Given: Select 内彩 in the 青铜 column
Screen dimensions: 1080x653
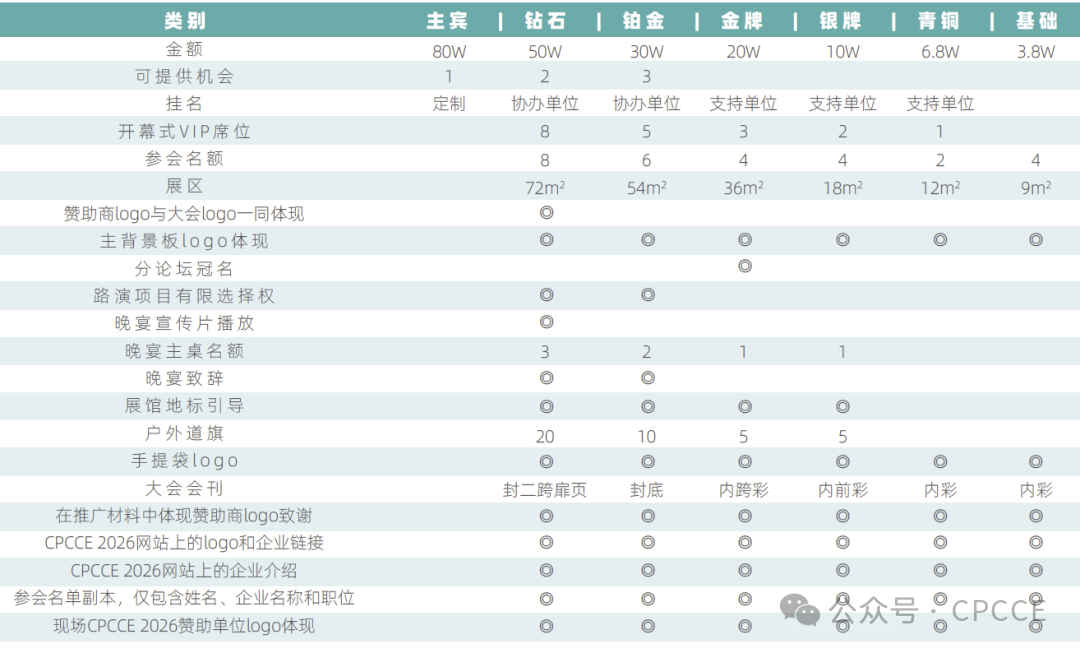Looking at the screenshot, I should click(940, 490).
